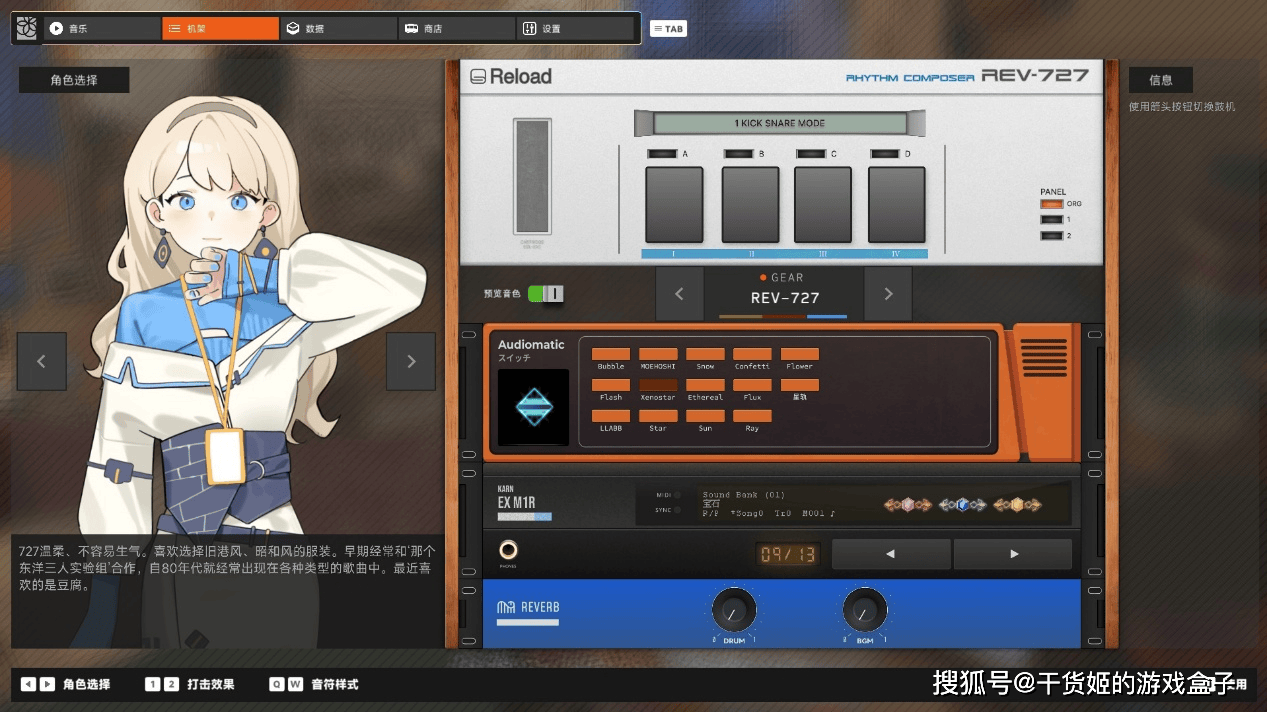Select panel option 2
1267x712 pixels.
(1051, 236)
